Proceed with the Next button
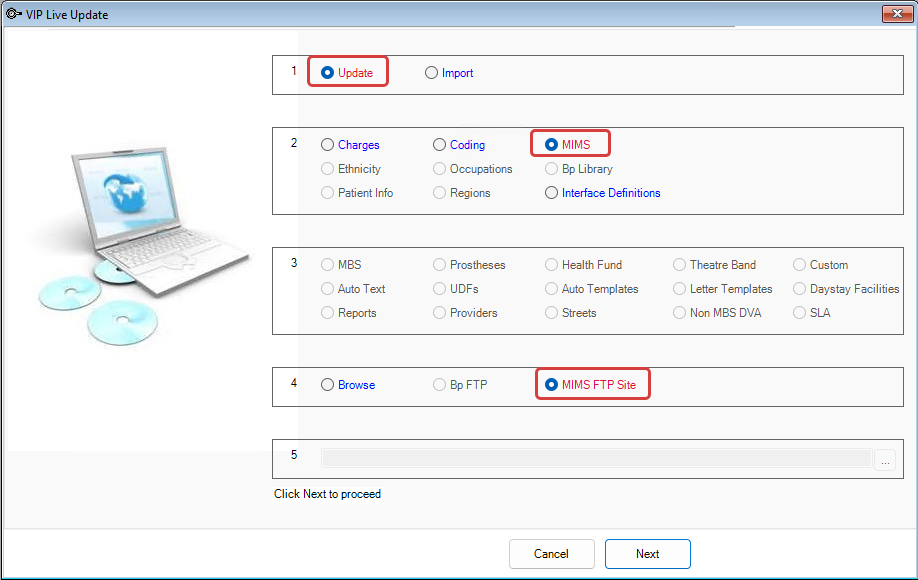 (x=648, y=554)
